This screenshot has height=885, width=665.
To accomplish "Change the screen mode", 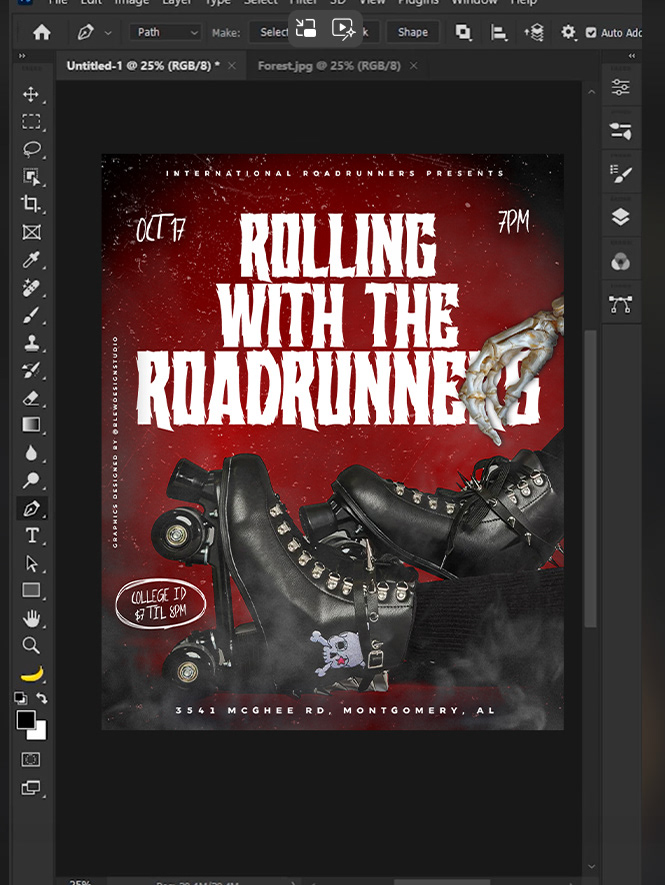I will pyautogui.click(x=31, y=788).
